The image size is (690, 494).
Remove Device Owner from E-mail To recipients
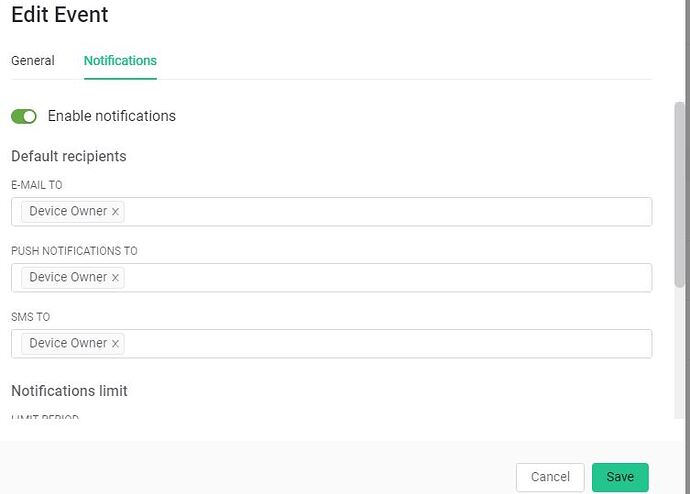[x=116, y=212]
